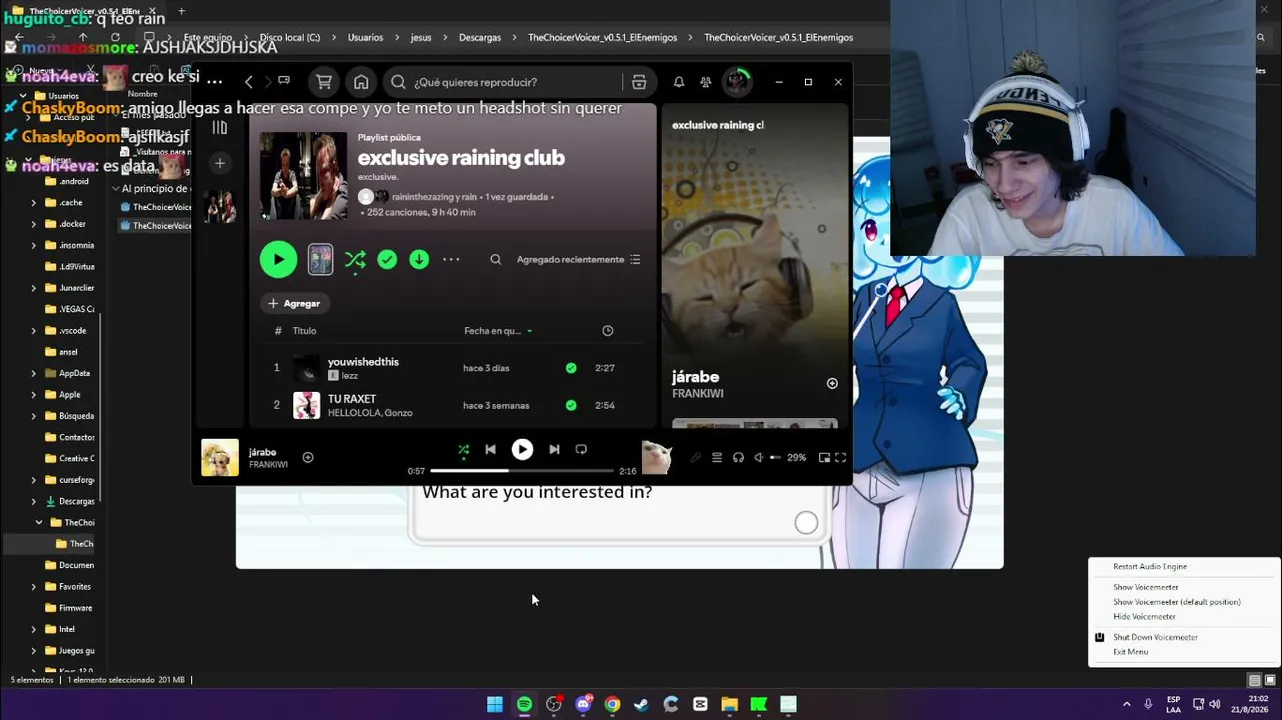Toggle shuffle in the player bar
Screen dimensions: 1282x720
point(463,450)
